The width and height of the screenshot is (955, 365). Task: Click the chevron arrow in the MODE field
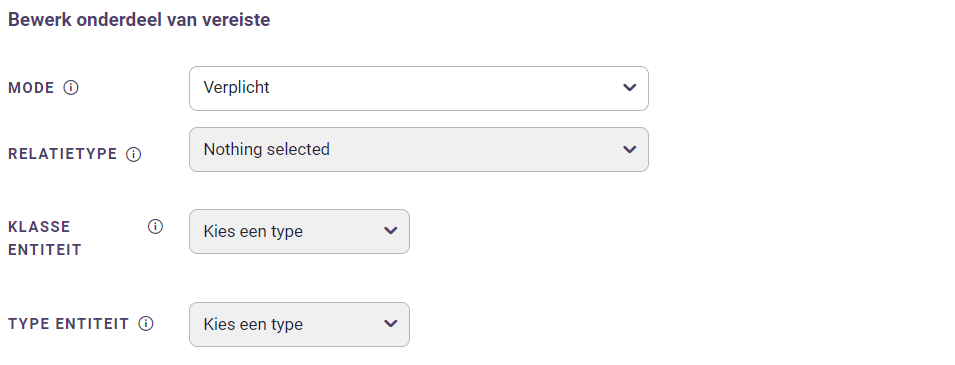coord(630,88)
